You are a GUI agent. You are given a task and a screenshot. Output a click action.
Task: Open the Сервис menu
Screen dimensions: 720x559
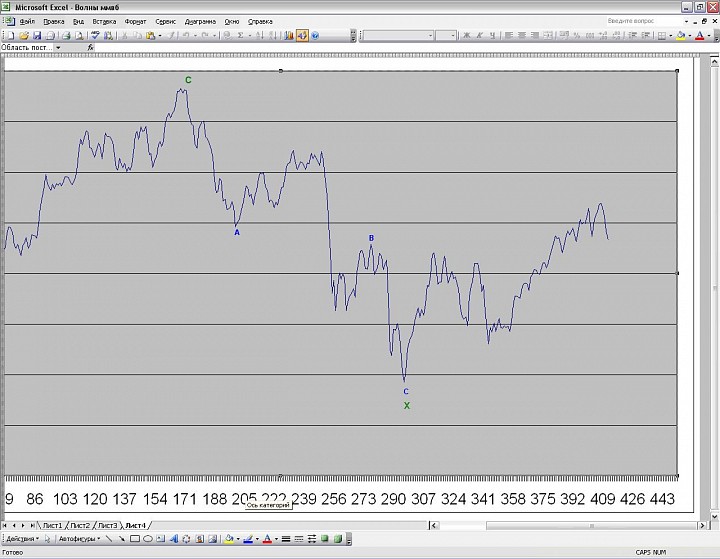click(x=165, y=21)
